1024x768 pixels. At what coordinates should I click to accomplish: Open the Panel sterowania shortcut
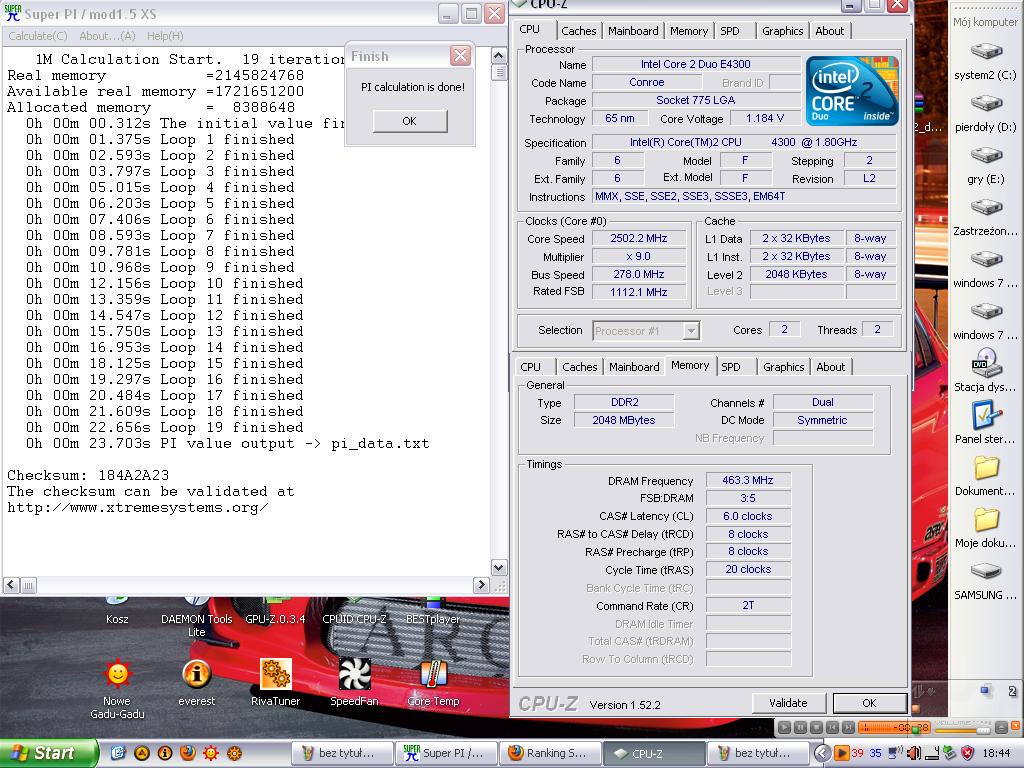(985, 415)
